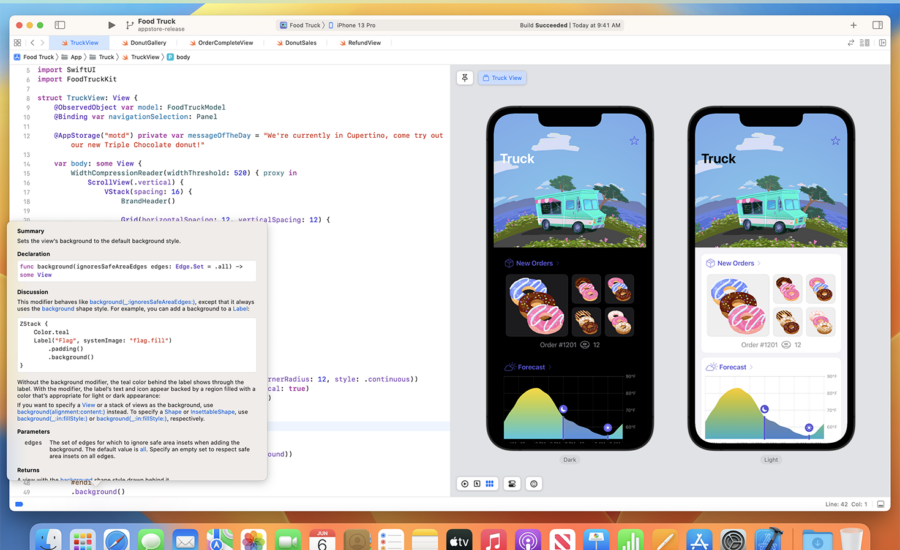Screen dimensions: 900x550
Task: Open the body symbol breadcrumb
Action: click(179, 57)
